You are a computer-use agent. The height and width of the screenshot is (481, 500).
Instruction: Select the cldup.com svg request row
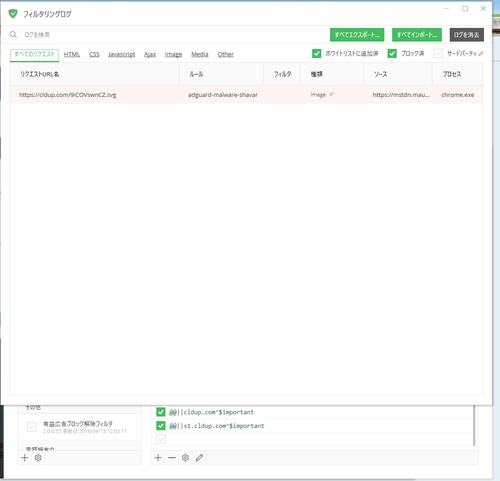tap(246, 95)
